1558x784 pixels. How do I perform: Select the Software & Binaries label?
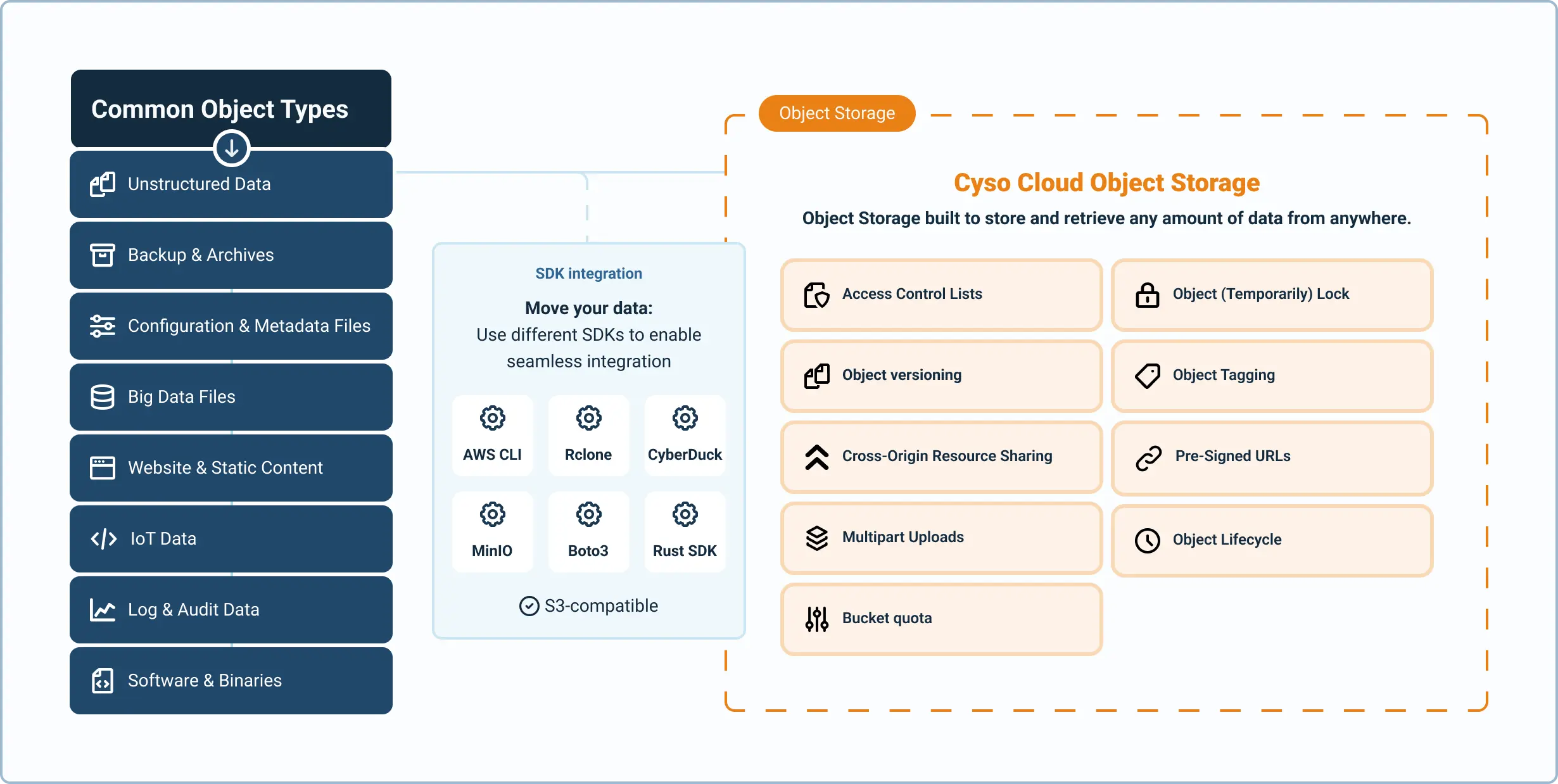[x=205, y=681]
